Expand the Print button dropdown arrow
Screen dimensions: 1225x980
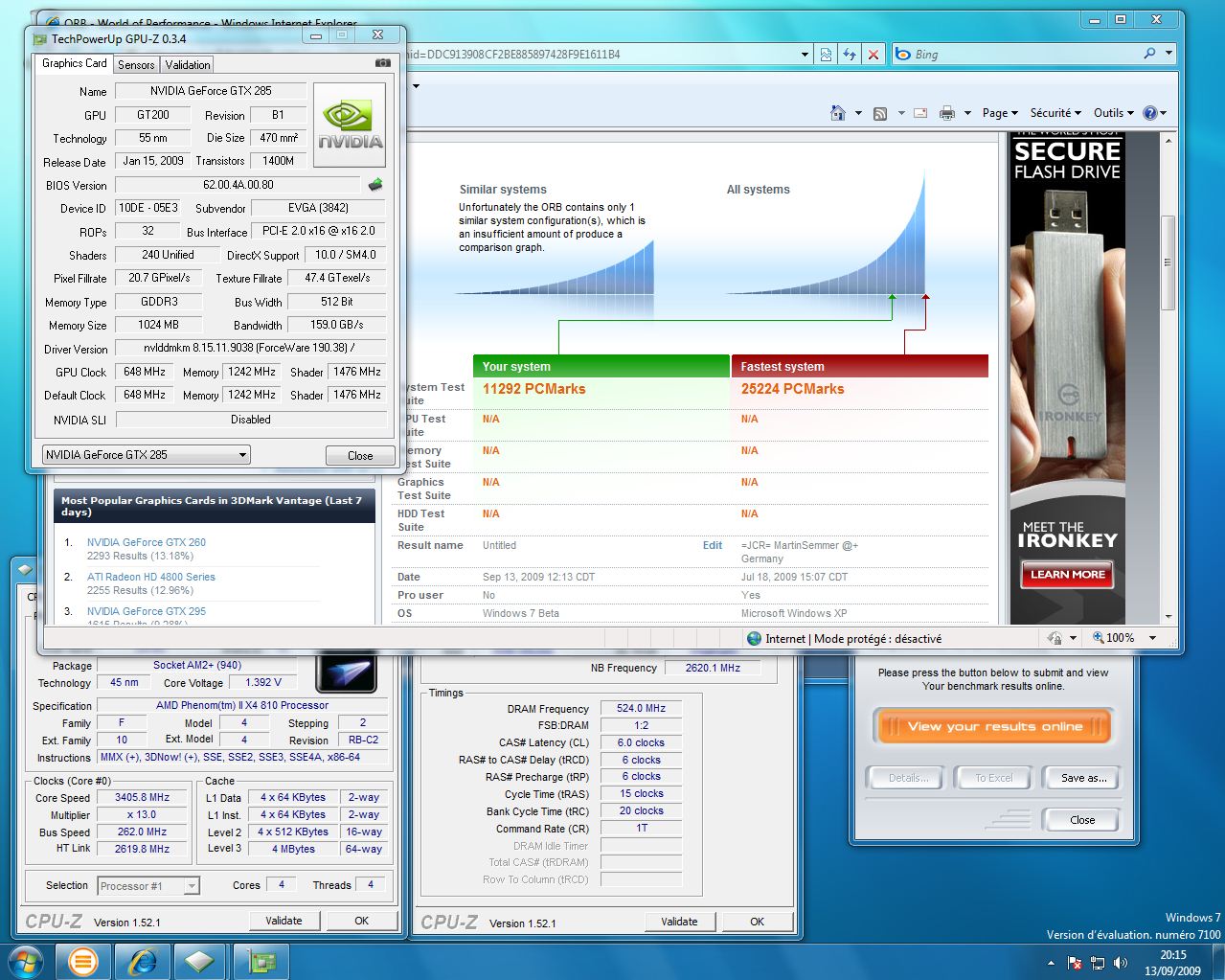[x=966, y=113]
